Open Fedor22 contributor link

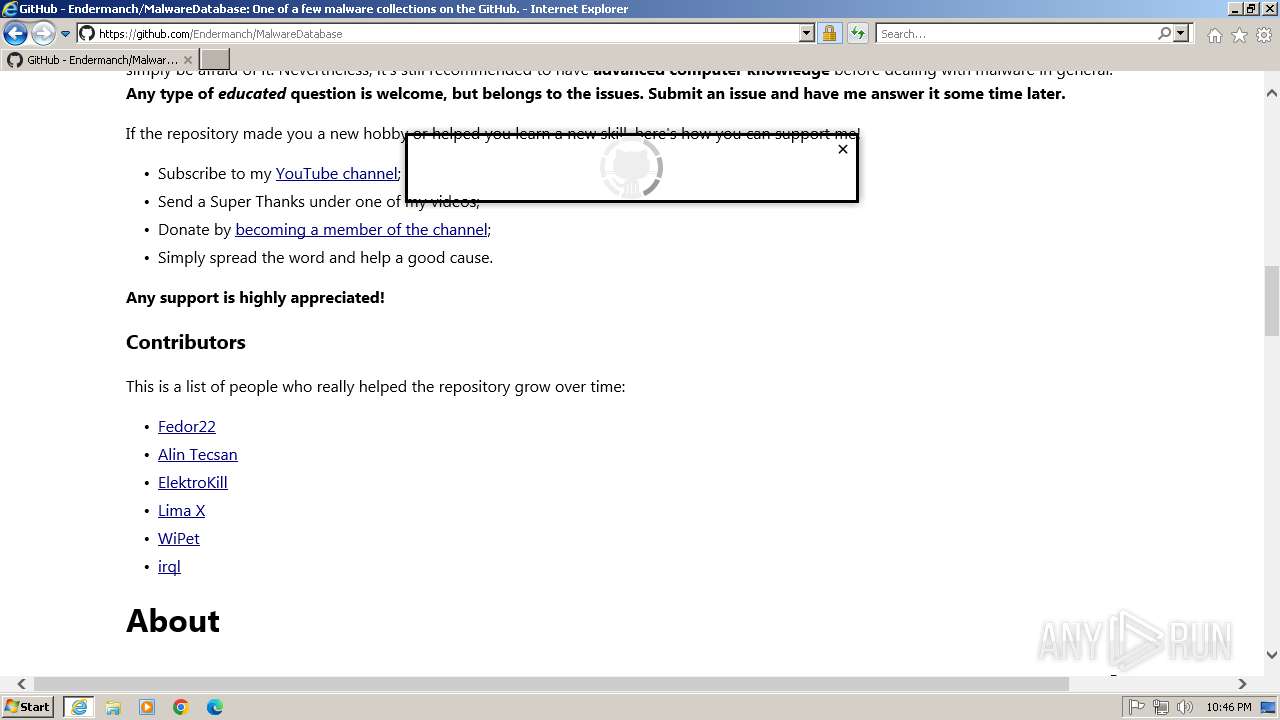pos(187,426)
